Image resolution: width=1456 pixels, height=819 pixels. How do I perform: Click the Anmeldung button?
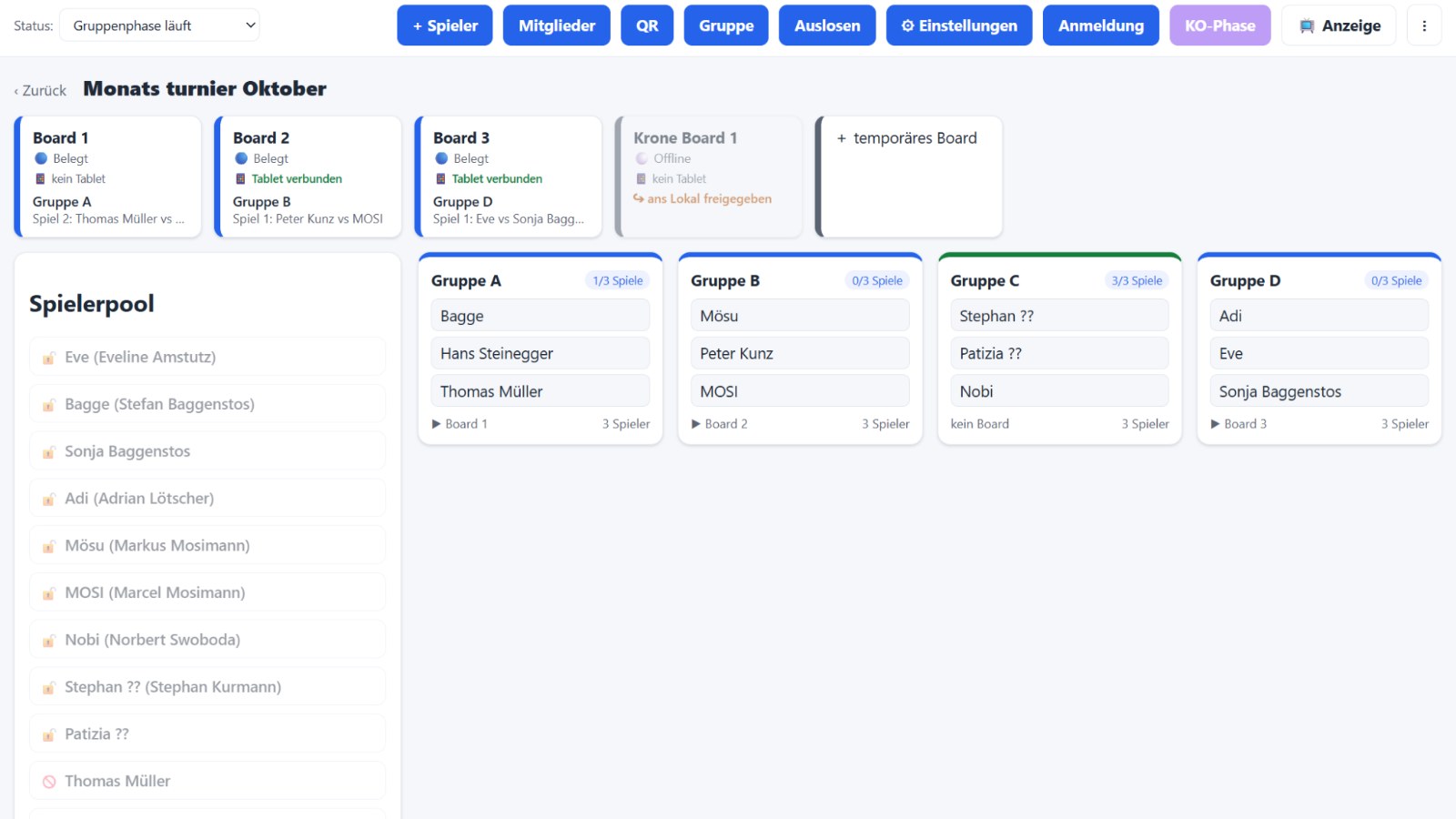point(1101,25)
